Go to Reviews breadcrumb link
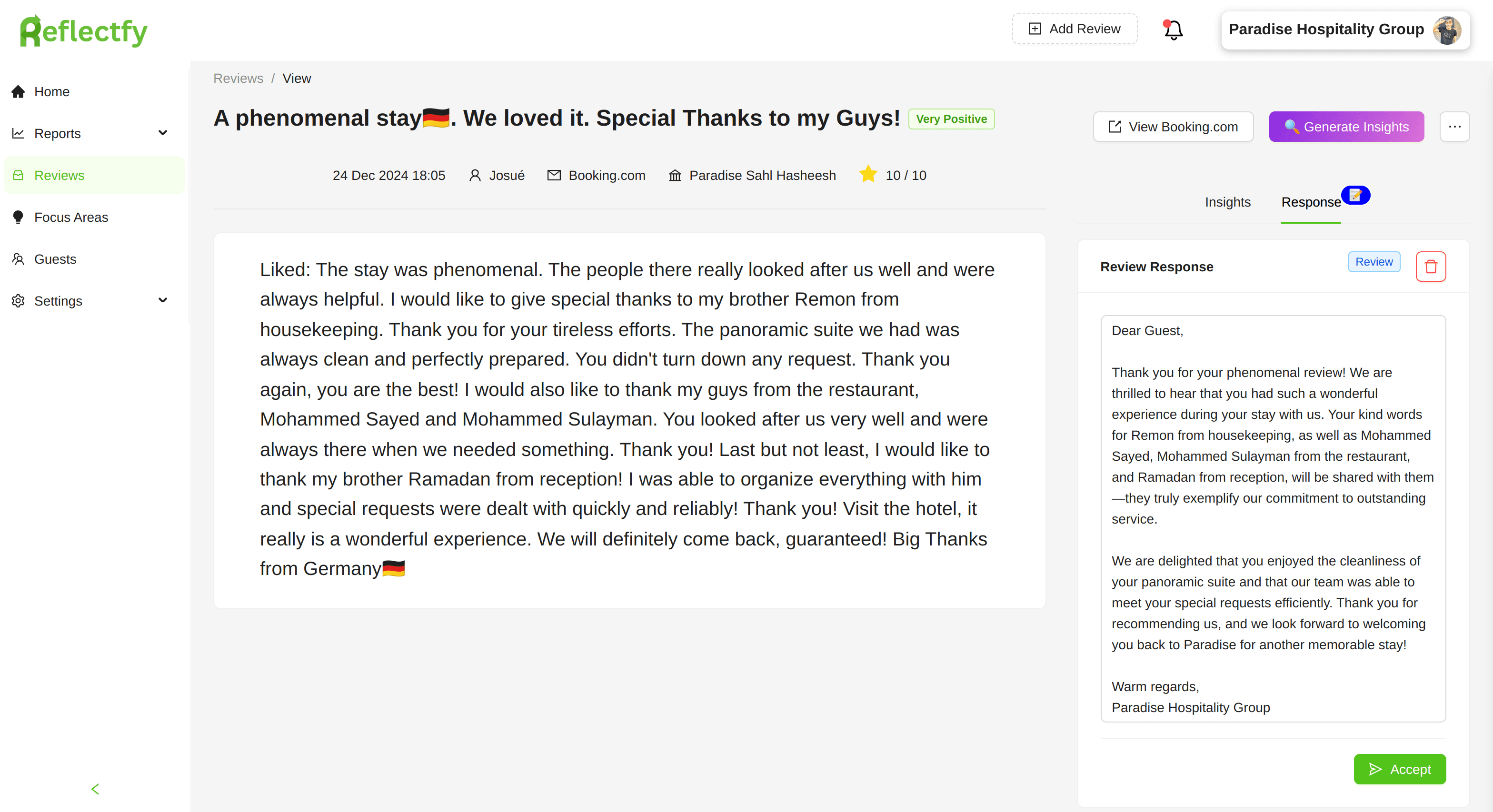This screenshot has width=1493, height=812. [238, 78]
